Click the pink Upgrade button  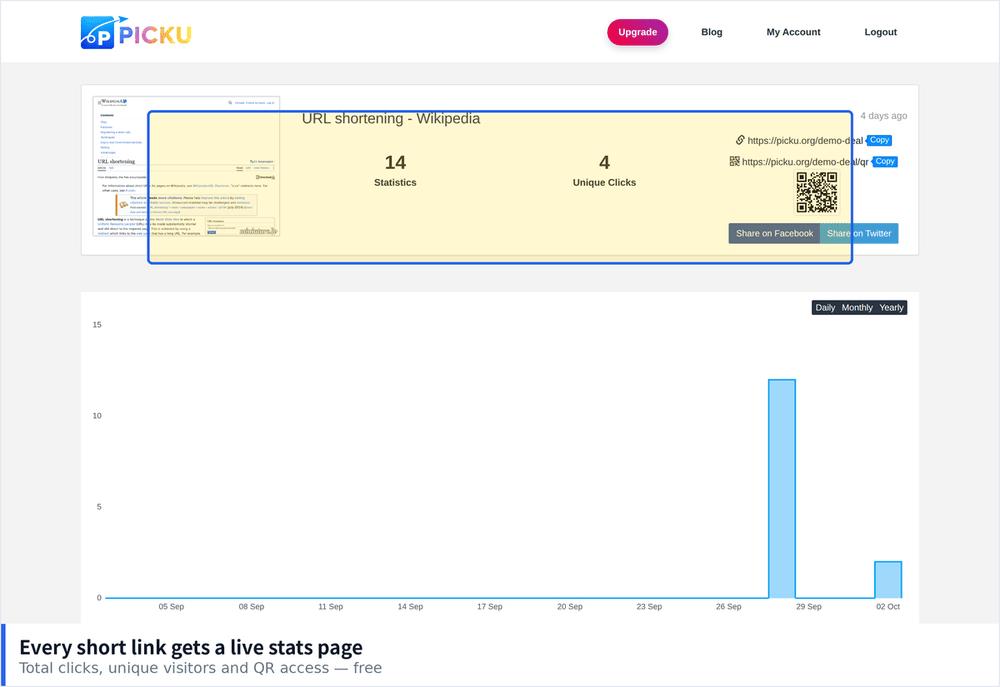click(x=637, y=32)
